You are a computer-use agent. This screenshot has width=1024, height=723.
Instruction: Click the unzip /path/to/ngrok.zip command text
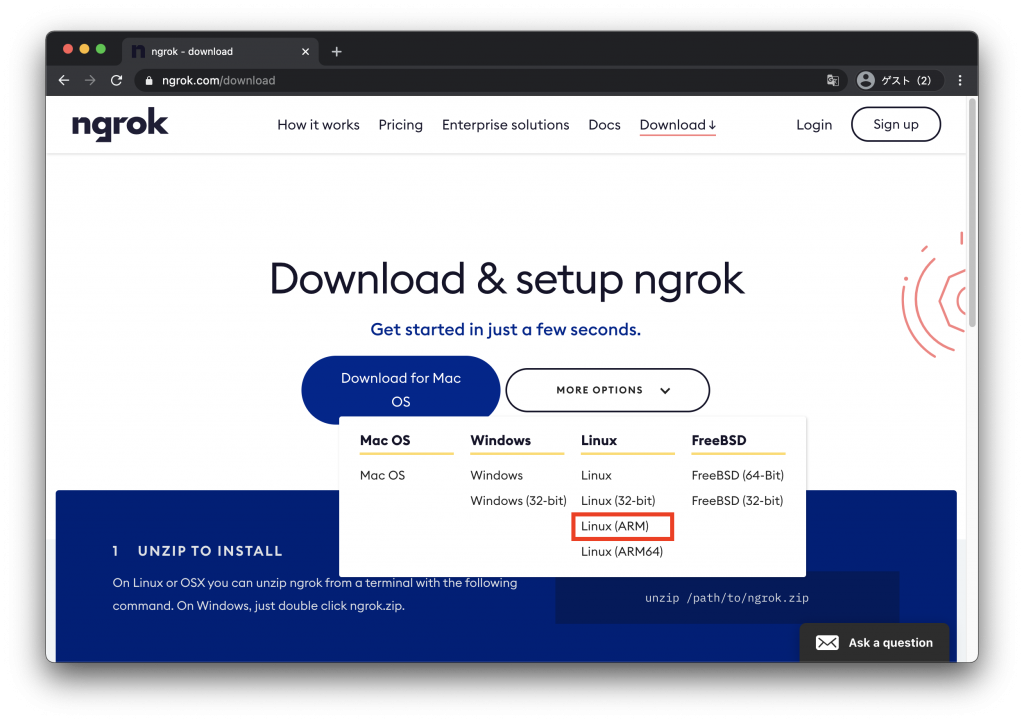pyautogui.click(x=726, y=598)
